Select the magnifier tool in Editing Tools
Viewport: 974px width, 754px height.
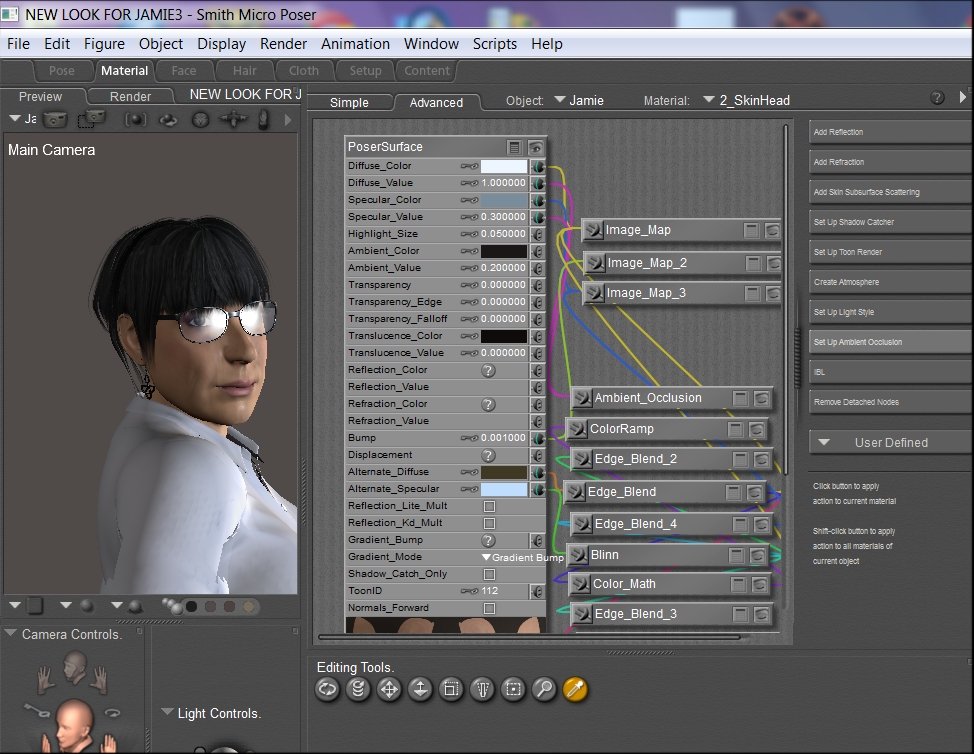(x=544, y=688)
